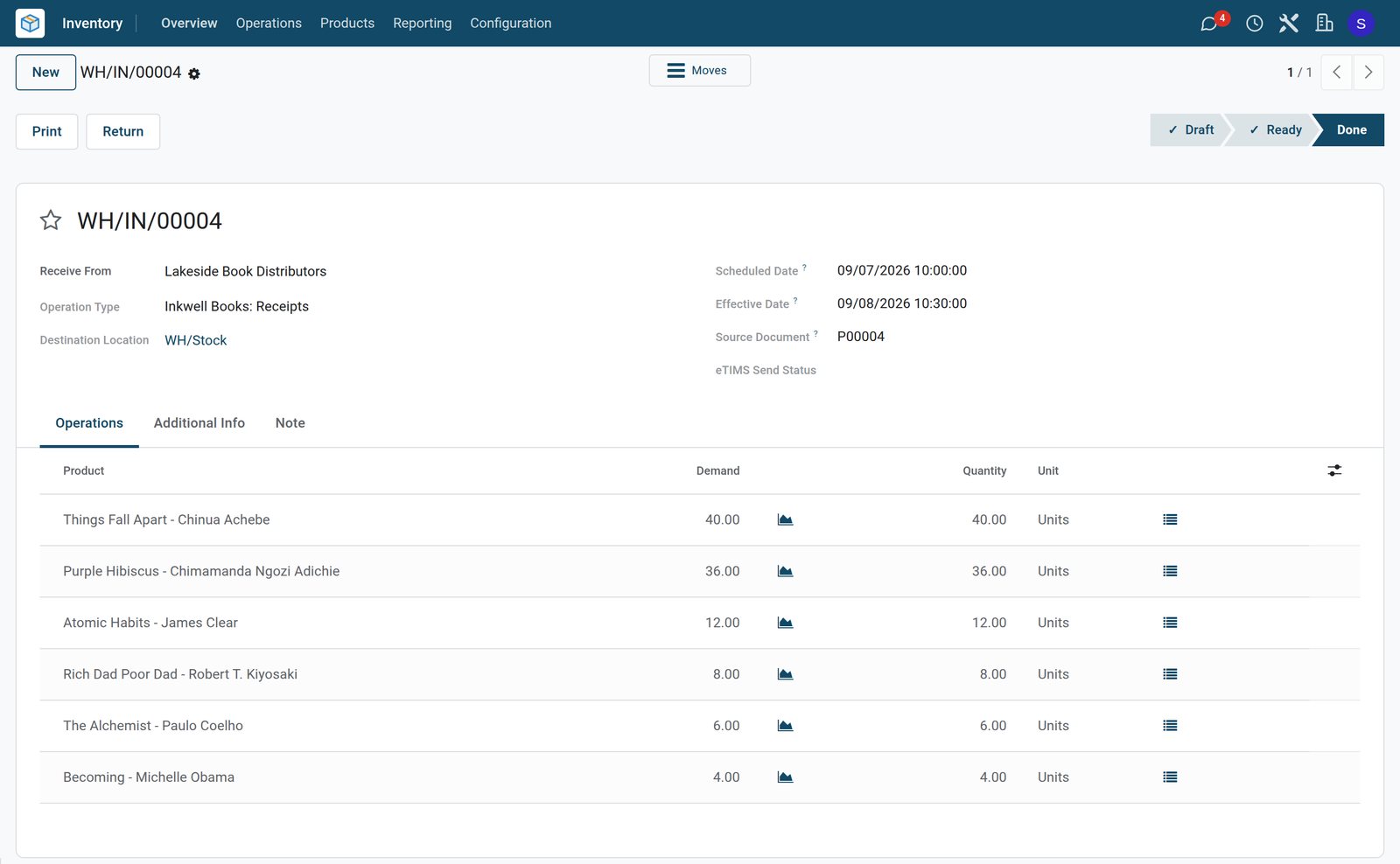
Task: Open detailed operations for The Alchemist
Action: tap(1170, 726)
